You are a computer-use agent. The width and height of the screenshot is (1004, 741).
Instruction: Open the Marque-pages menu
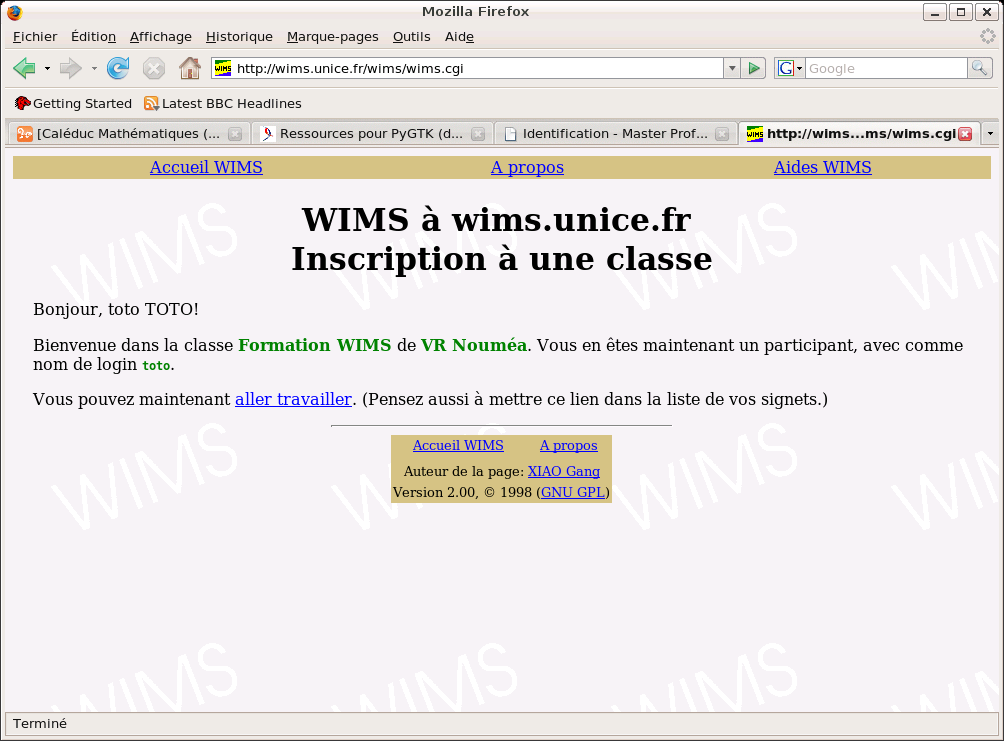coord(332,37)
